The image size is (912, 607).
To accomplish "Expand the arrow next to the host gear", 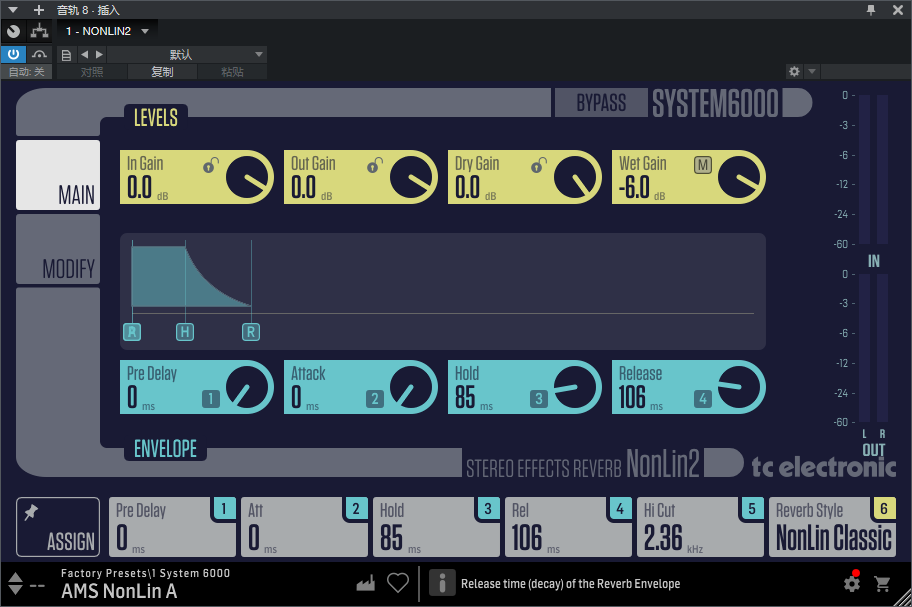I will [x=812, y=72].
